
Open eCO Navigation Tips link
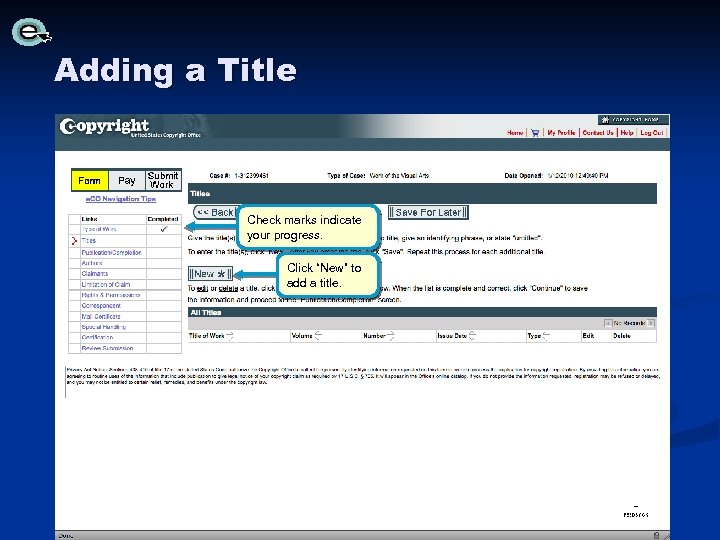121,199
